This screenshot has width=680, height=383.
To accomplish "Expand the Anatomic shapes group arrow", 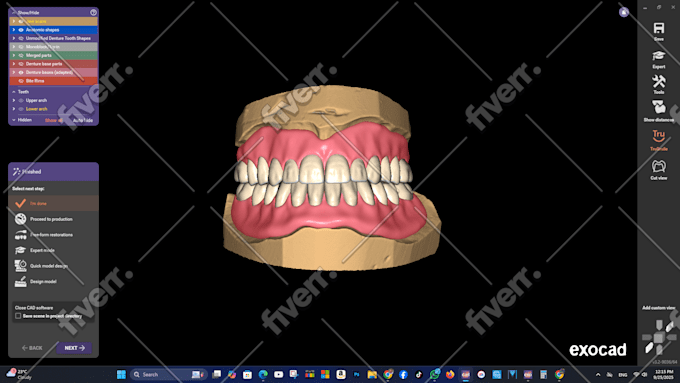I will (x=14, y=30).
